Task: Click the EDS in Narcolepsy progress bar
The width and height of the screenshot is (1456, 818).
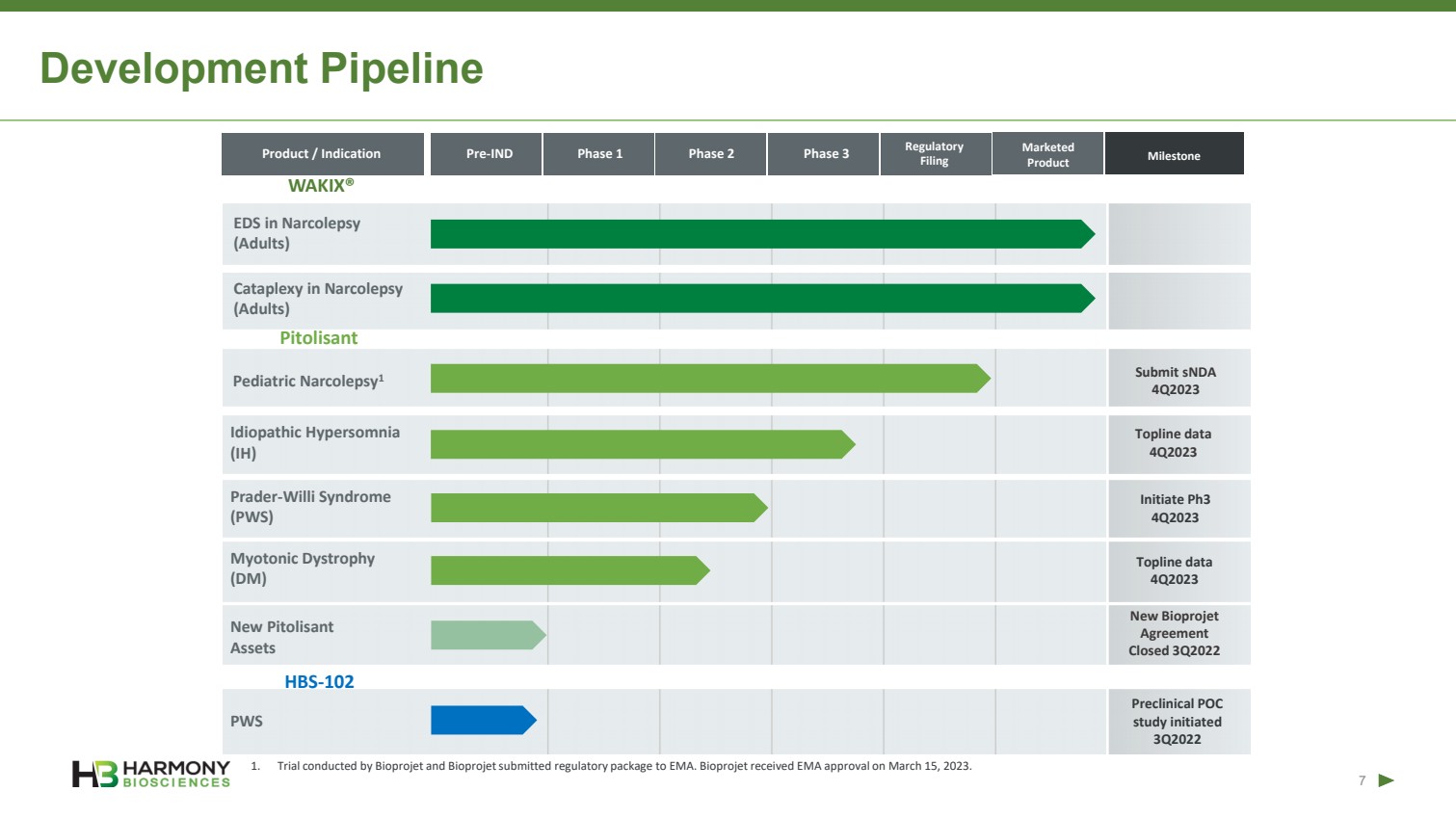Action: pyautogui.click(x=761, y=234)
